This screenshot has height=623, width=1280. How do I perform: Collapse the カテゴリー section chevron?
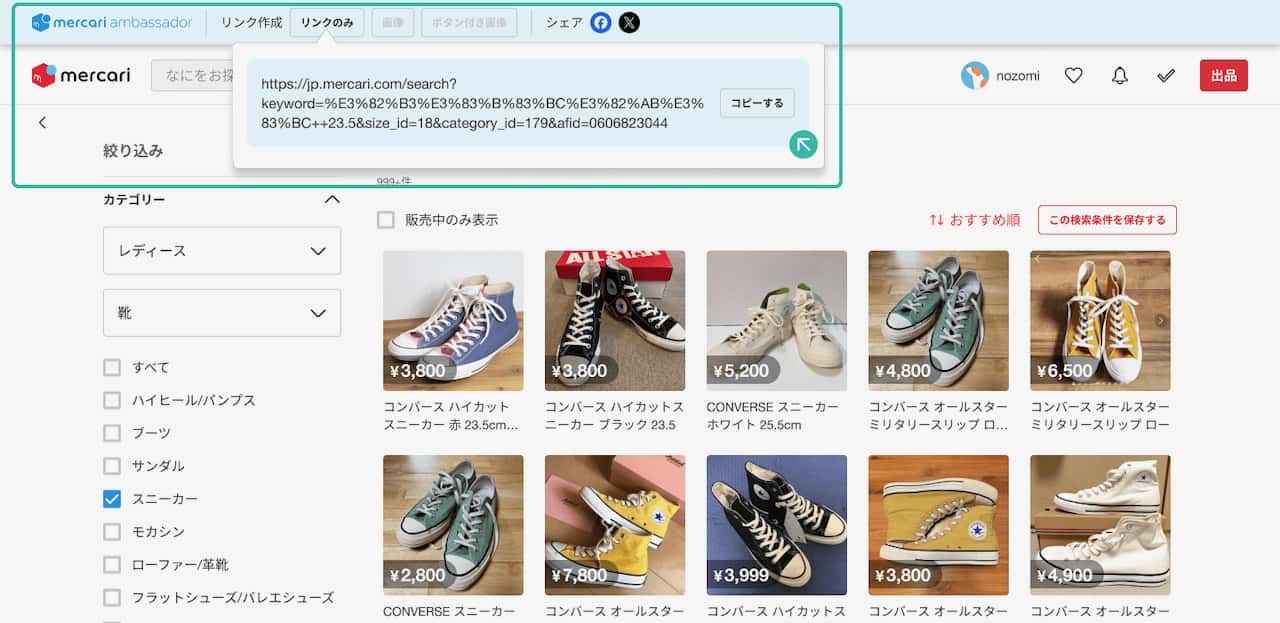click(x=333, y=200)
